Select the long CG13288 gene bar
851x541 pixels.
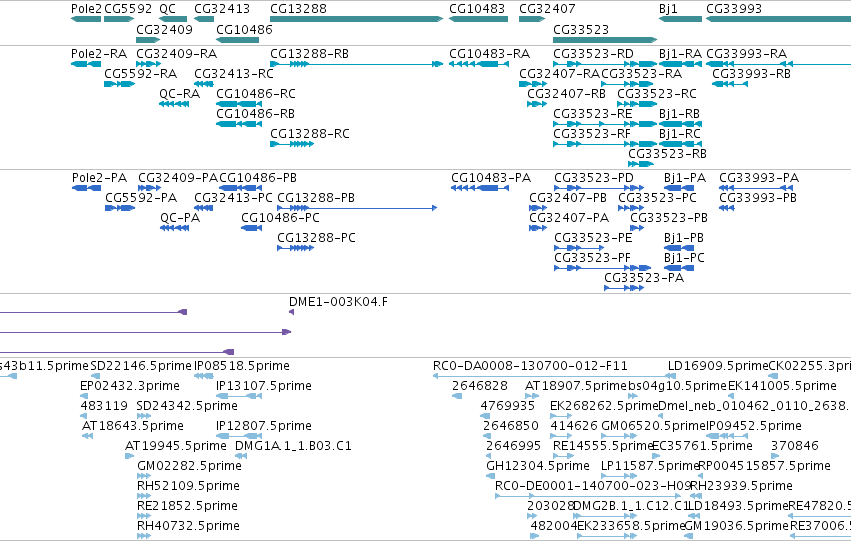(x=357, y=19)
